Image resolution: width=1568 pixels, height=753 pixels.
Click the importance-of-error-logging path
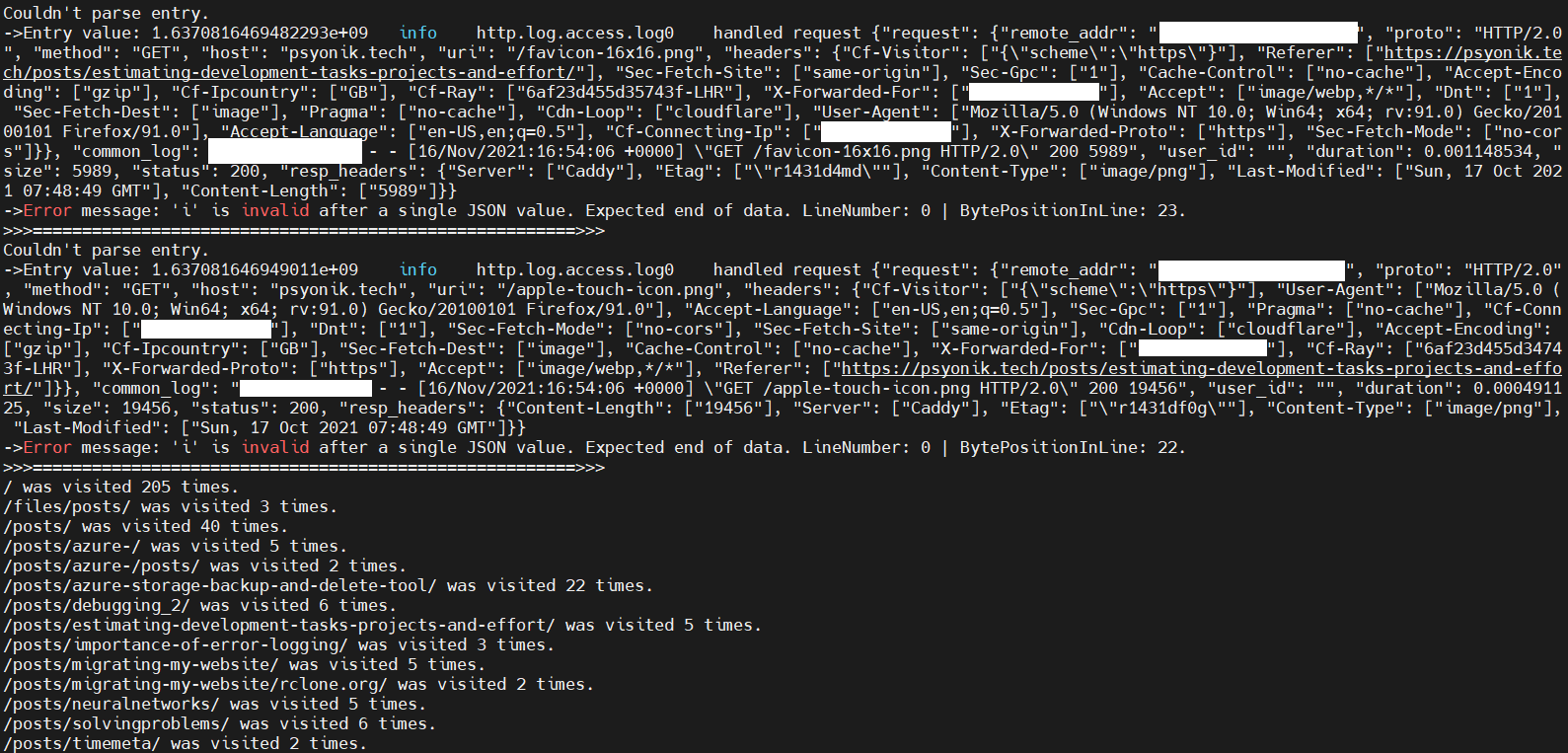pos(175,645)
